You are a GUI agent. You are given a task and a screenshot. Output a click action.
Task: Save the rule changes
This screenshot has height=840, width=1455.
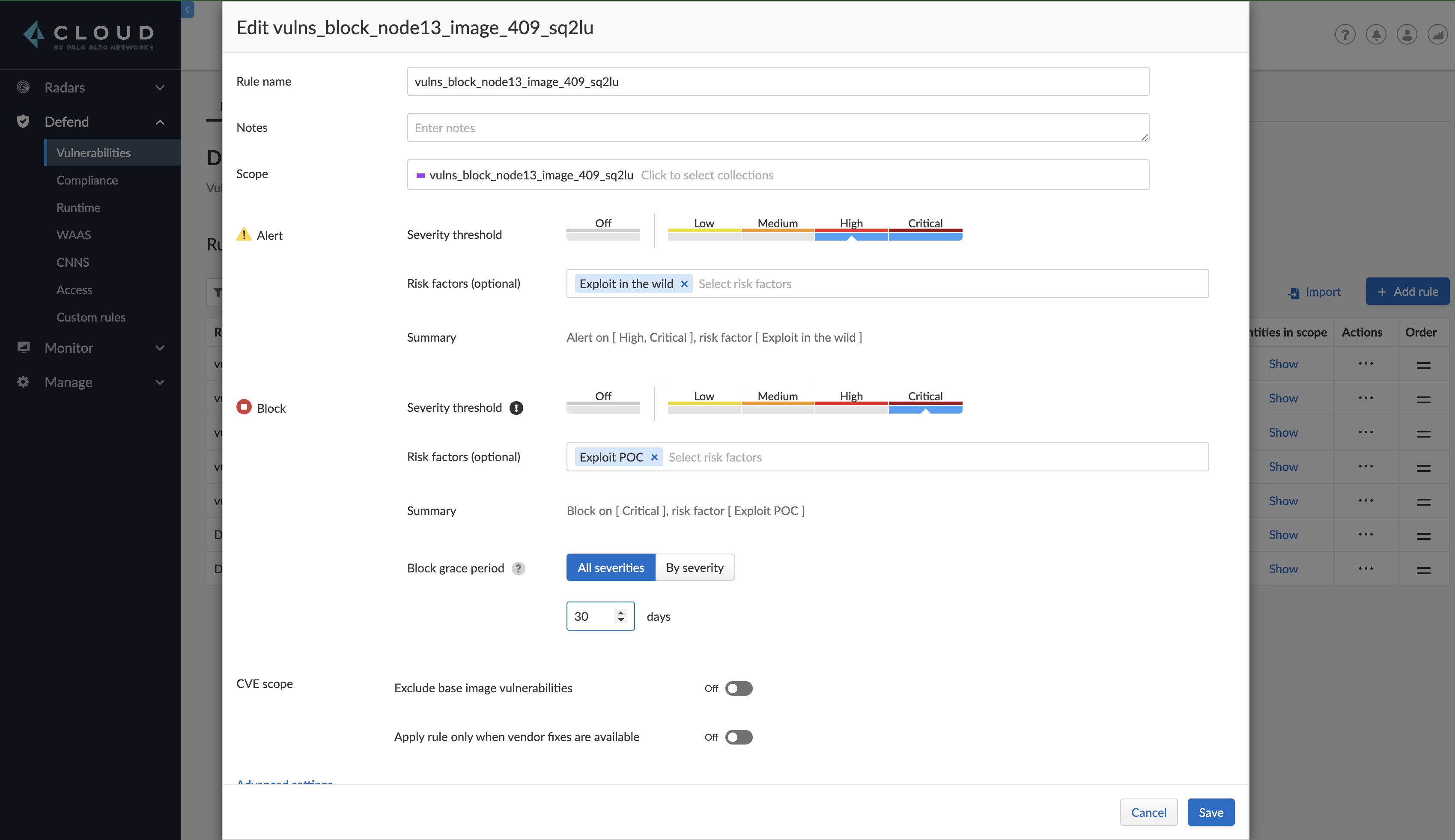(x=1211, y=812)
